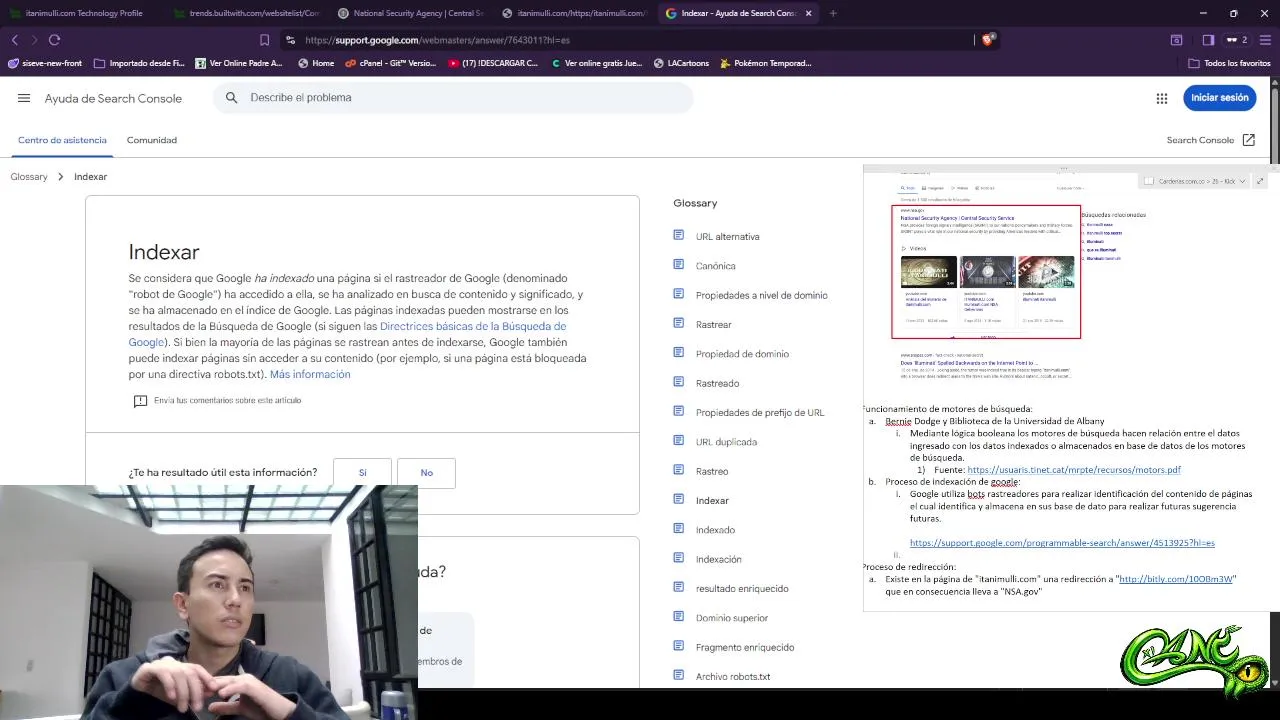The width and height of the screenshot is (1280, 720).
Task: Open the Google apps grid
Action: 1162,98
